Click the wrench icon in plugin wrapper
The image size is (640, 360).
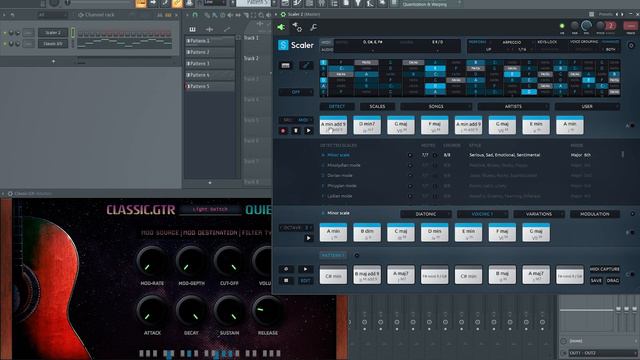click(x=313, y=27)
